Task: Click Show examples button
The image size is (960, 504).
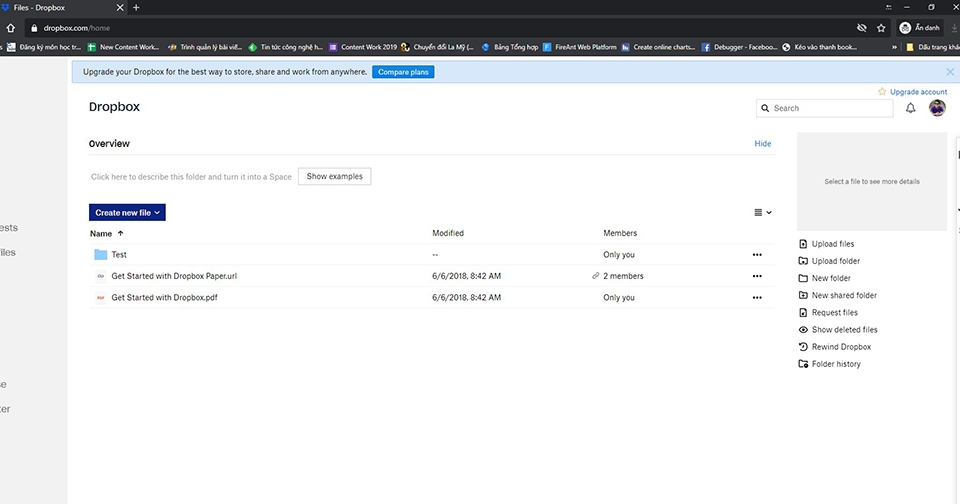Action: pyautogui.click(x=334, y=176)
